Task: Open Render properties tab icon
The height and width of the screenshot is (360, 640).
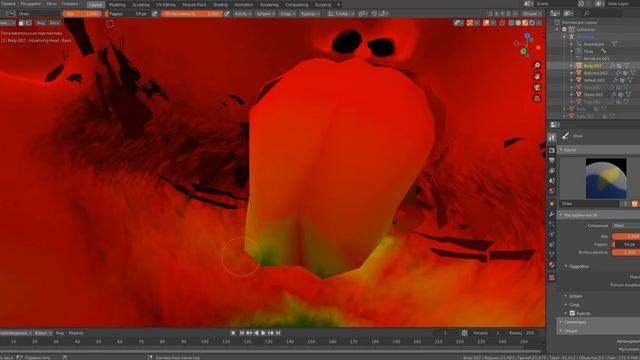Action: [x=552, y=150]
